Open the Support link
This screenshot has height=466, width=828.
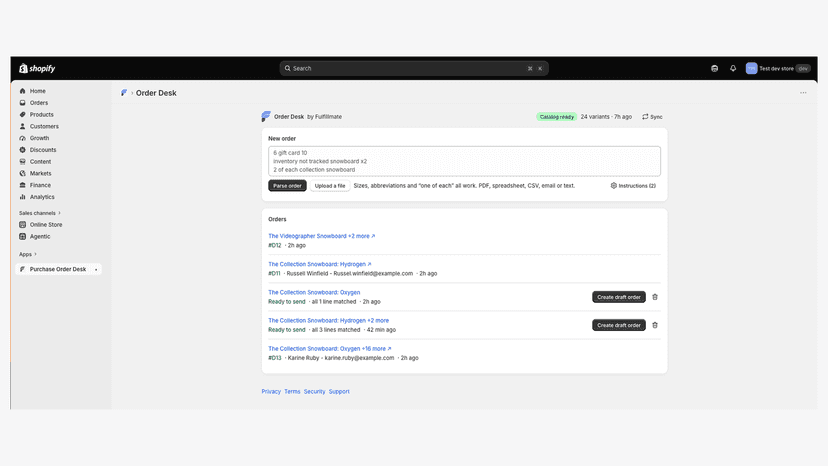pyautogui.click(x=339, y=392)
